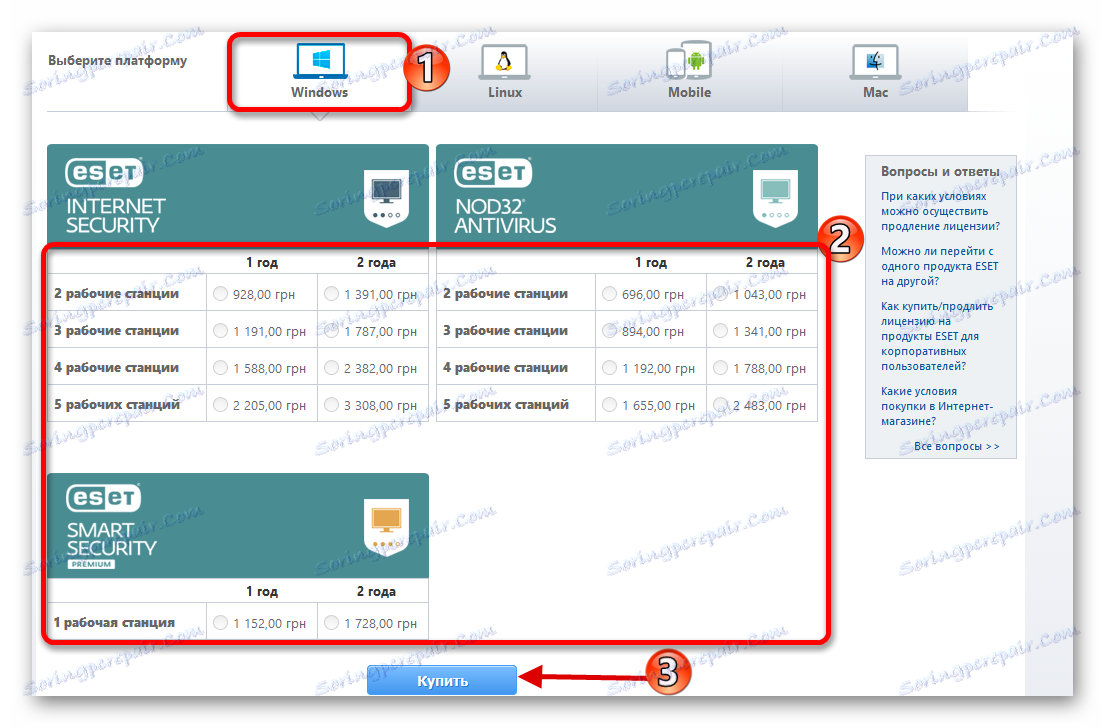Select Internet Security 5 stations 2 205,00 грн
Screen dimensions: 1105x728
pyautogui.click(x=221, y=405)
